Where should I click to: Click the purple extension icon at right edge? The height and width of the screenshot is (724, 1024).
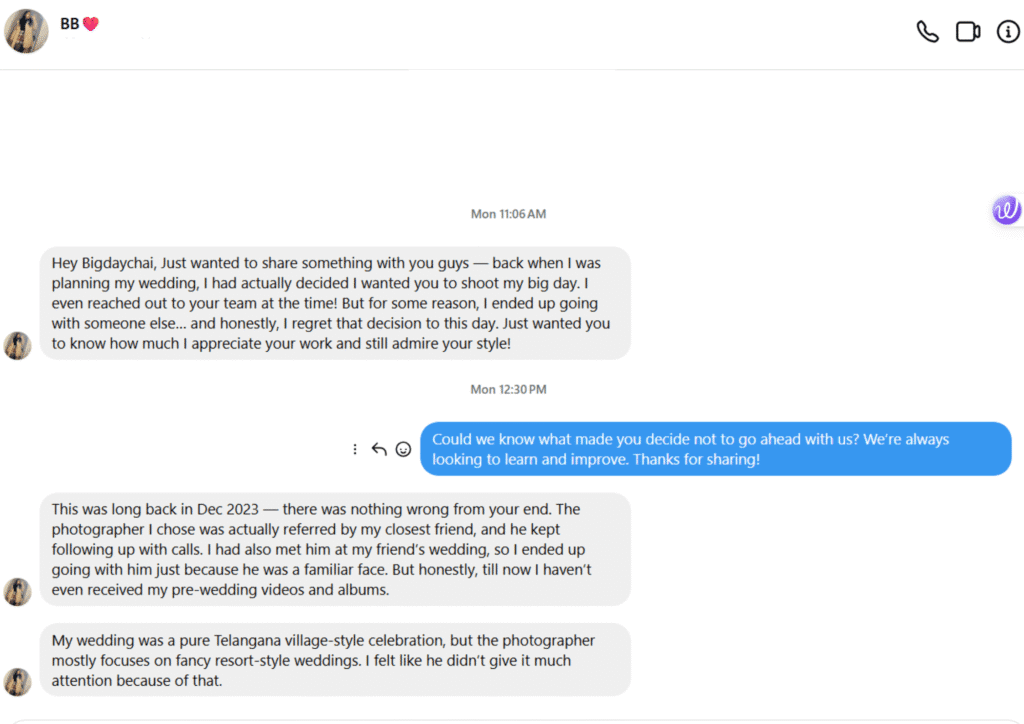coord(1006,210)
